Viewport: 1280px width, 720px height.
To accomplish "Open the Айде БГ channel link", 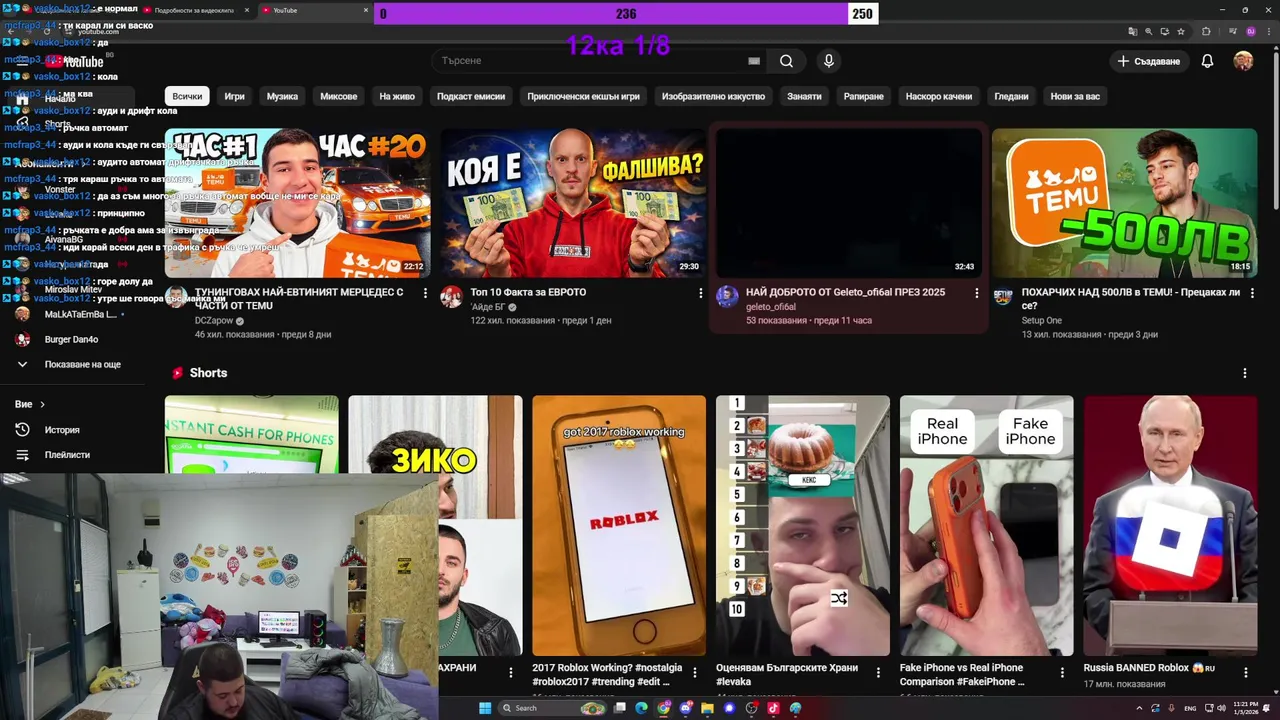I will [488, 307].
